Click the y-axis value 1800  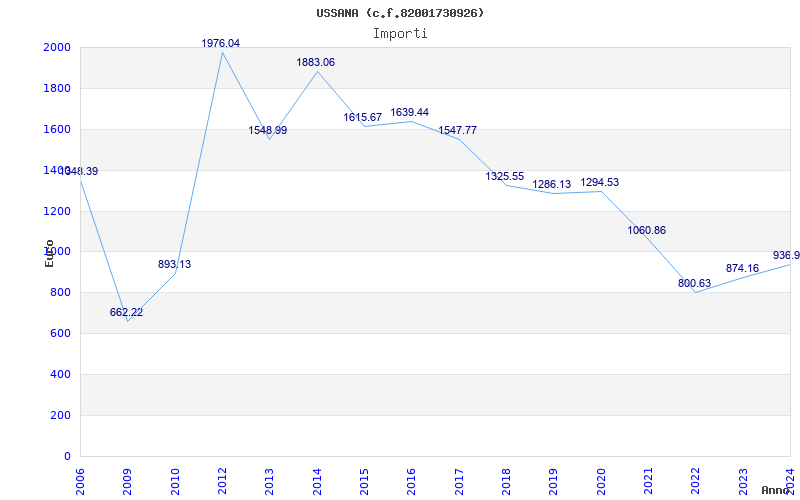57,88
